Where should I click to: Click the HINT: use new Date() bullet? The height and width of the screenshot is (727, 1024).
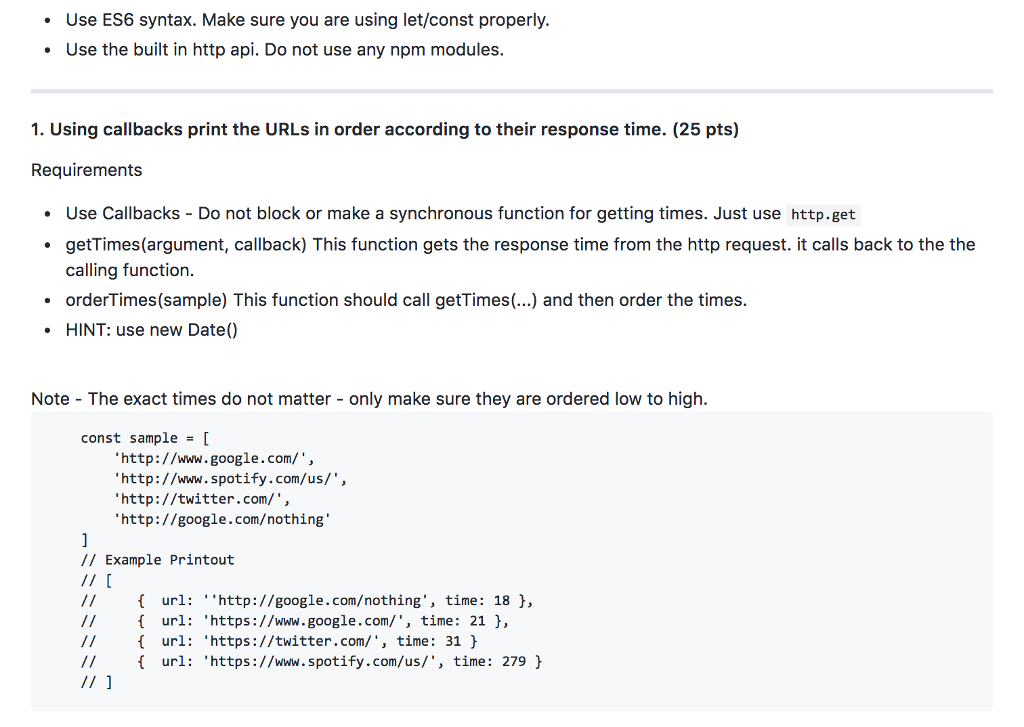[150, 329]
